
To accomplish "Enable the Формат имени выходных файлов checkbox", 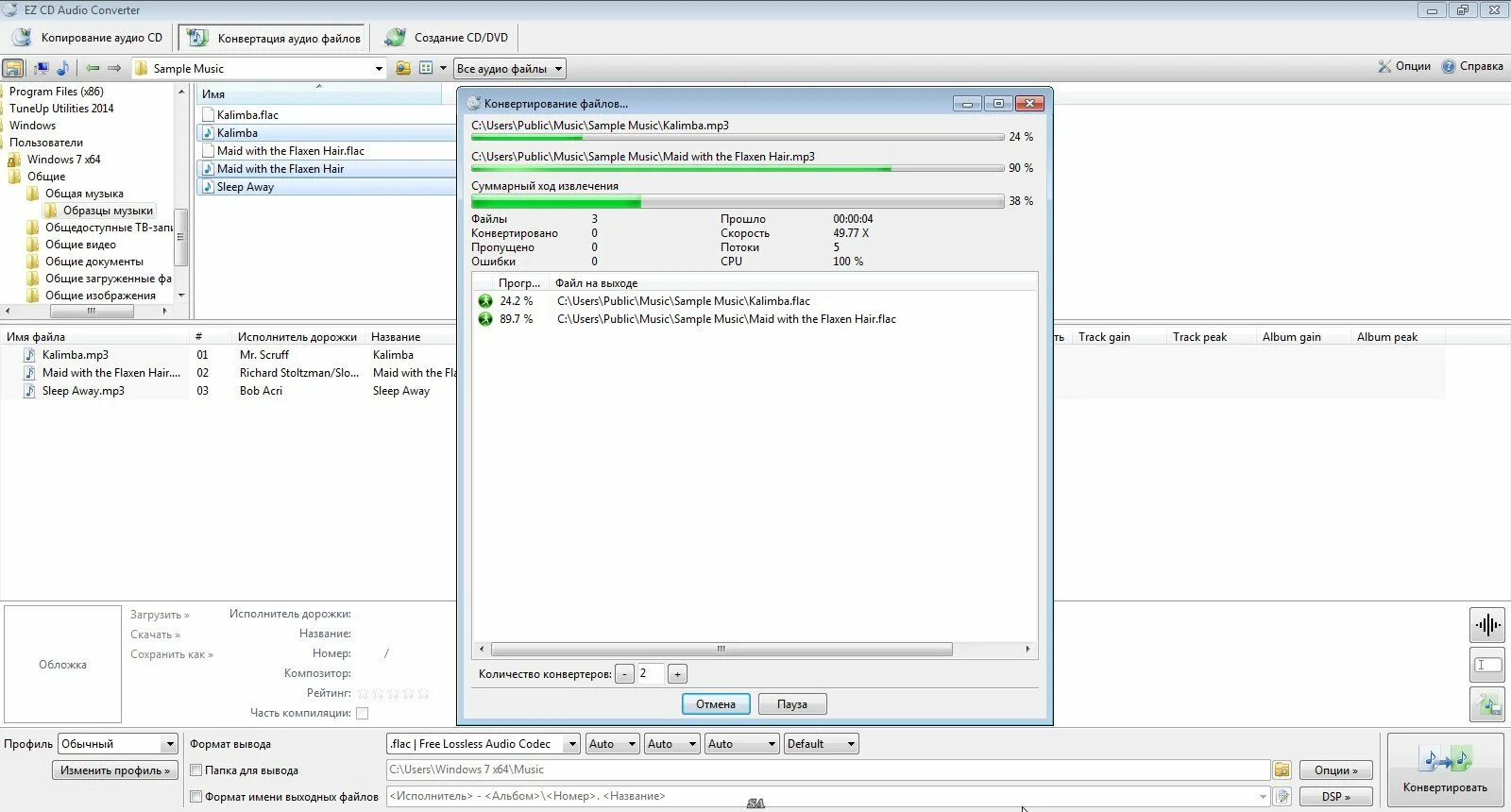I will point(196,797).
